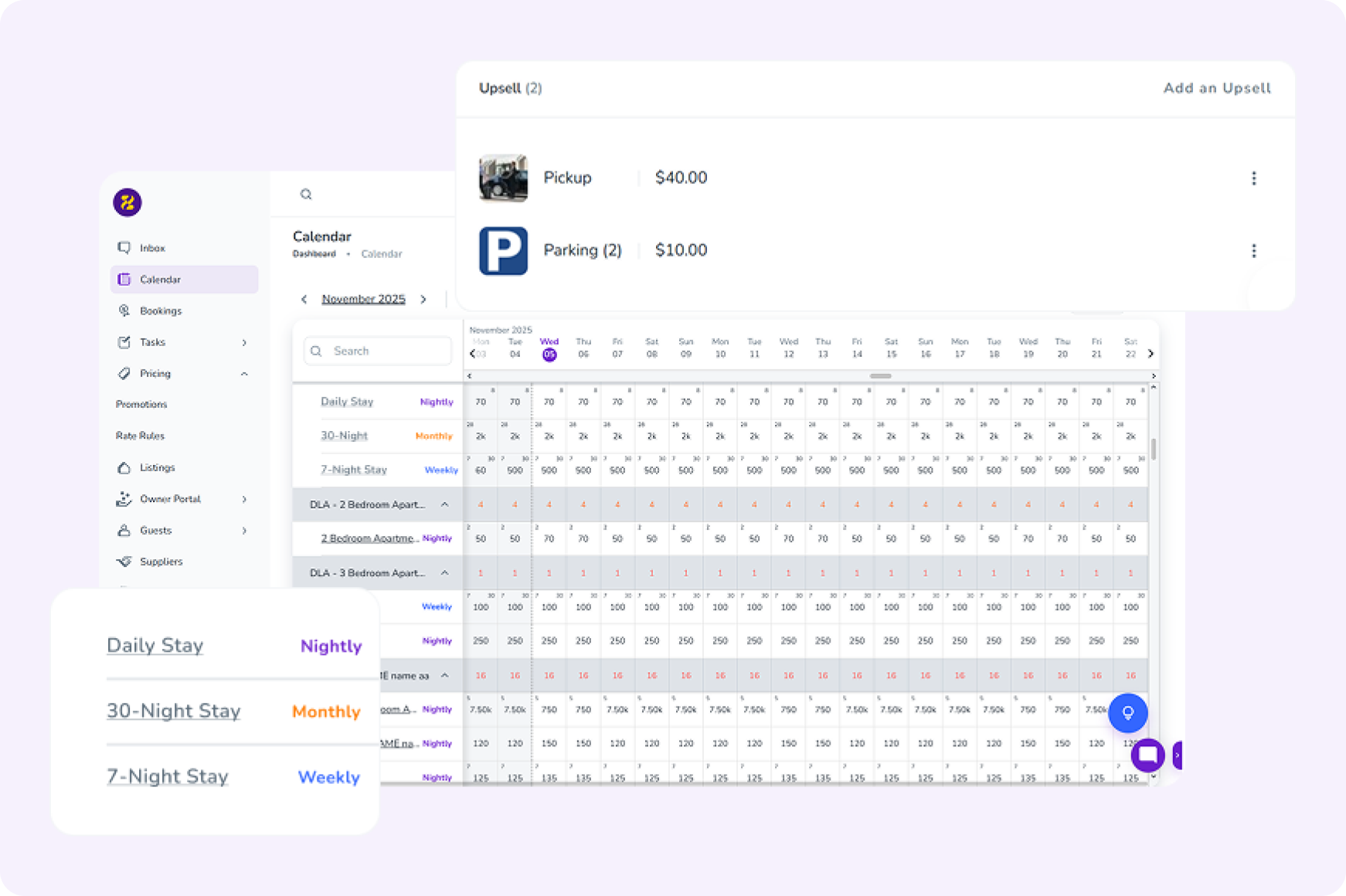The image size is (1346, 896).
Task: Open the lightbulb tips button
Action: click(x=1127, y=712)
